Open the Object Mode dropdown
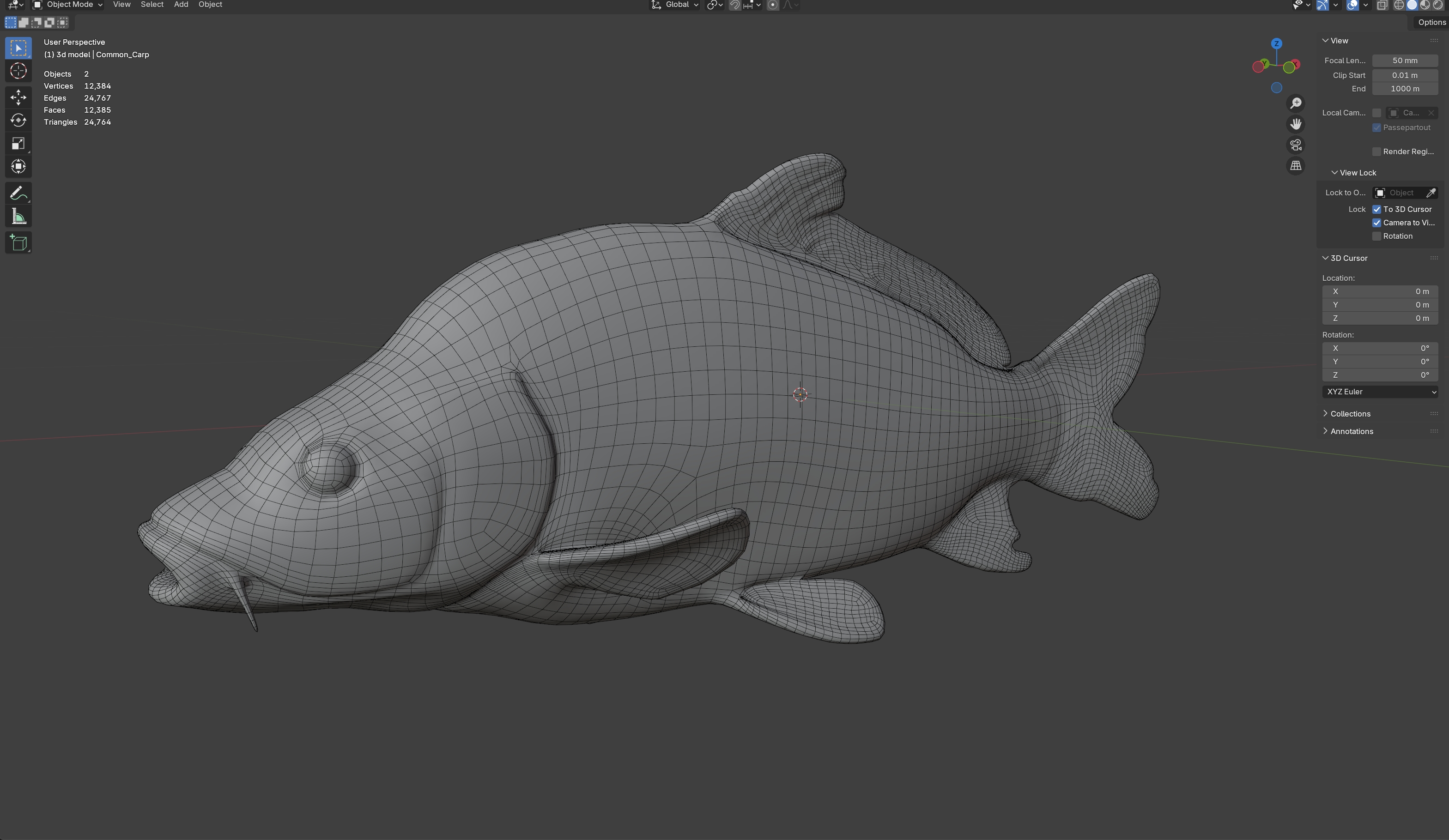1449x840 pixels. [68, 5]
